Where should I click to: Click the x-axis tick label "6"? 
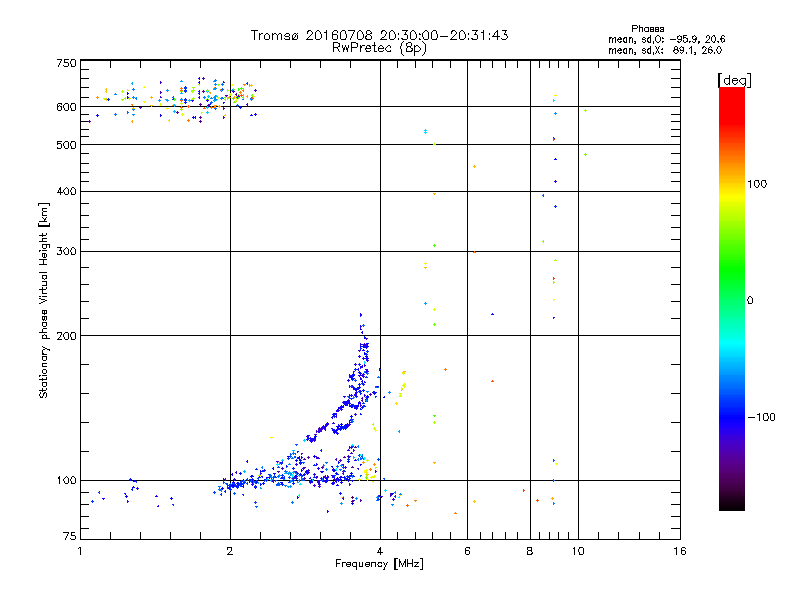(x=467, y=551)
